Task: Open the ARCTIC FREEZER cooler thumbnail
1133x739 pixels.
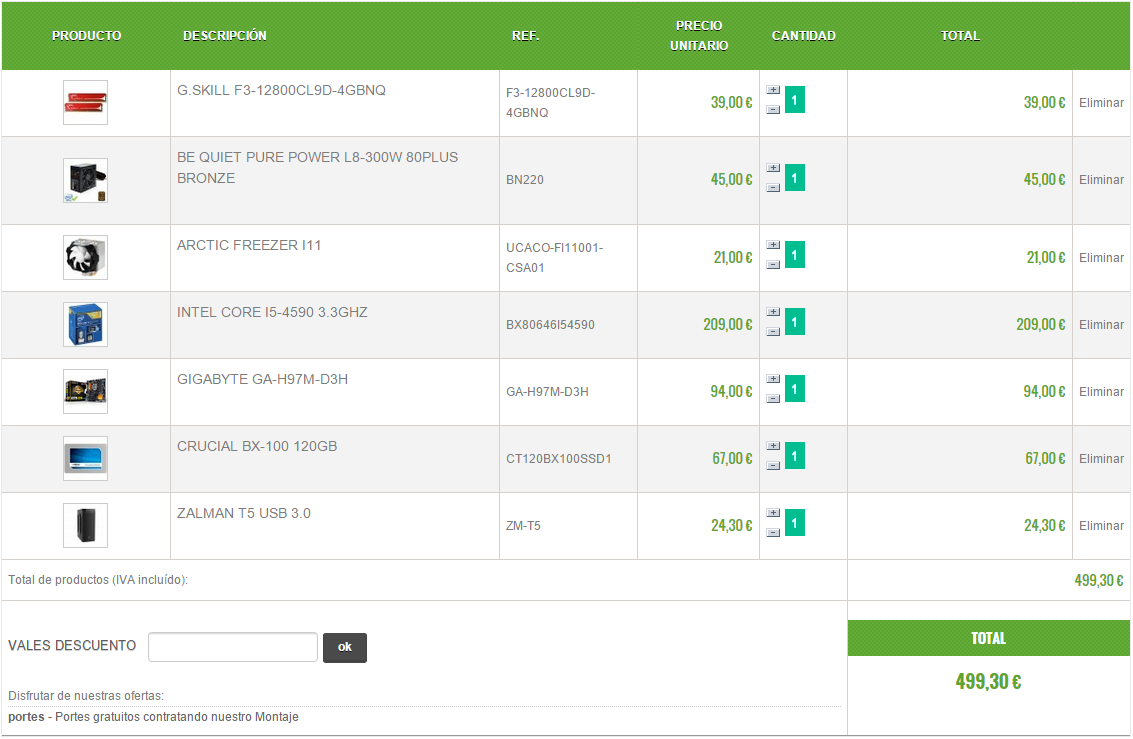Action: pos(85,258)
